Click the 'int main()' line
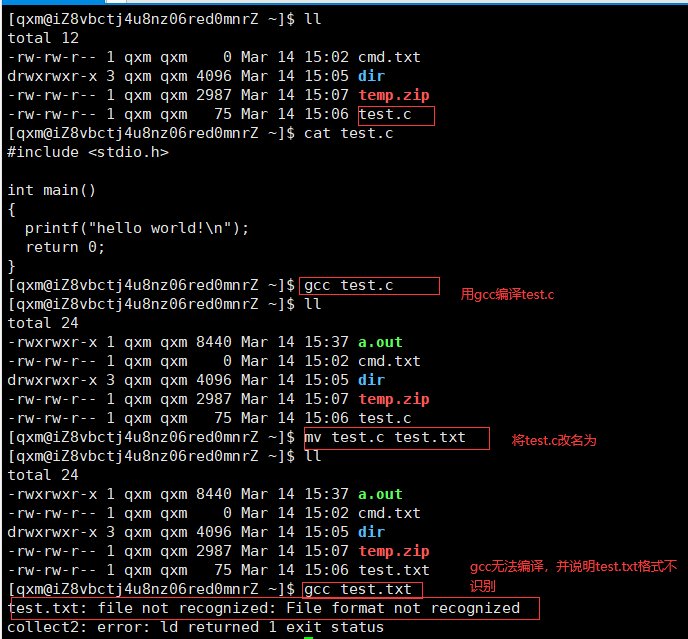The image size is (688, 639). [51, 190]
